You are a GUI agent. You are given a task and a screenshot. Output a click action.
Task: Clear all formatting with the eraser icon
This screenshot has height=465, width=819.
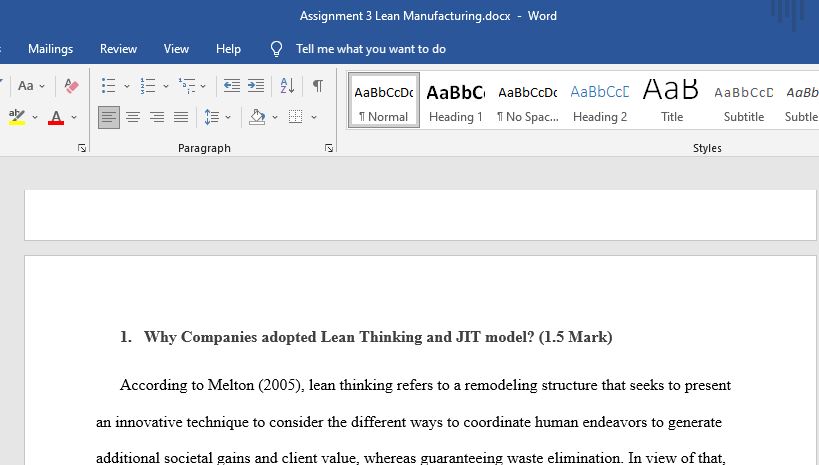(x=71, y=86)
